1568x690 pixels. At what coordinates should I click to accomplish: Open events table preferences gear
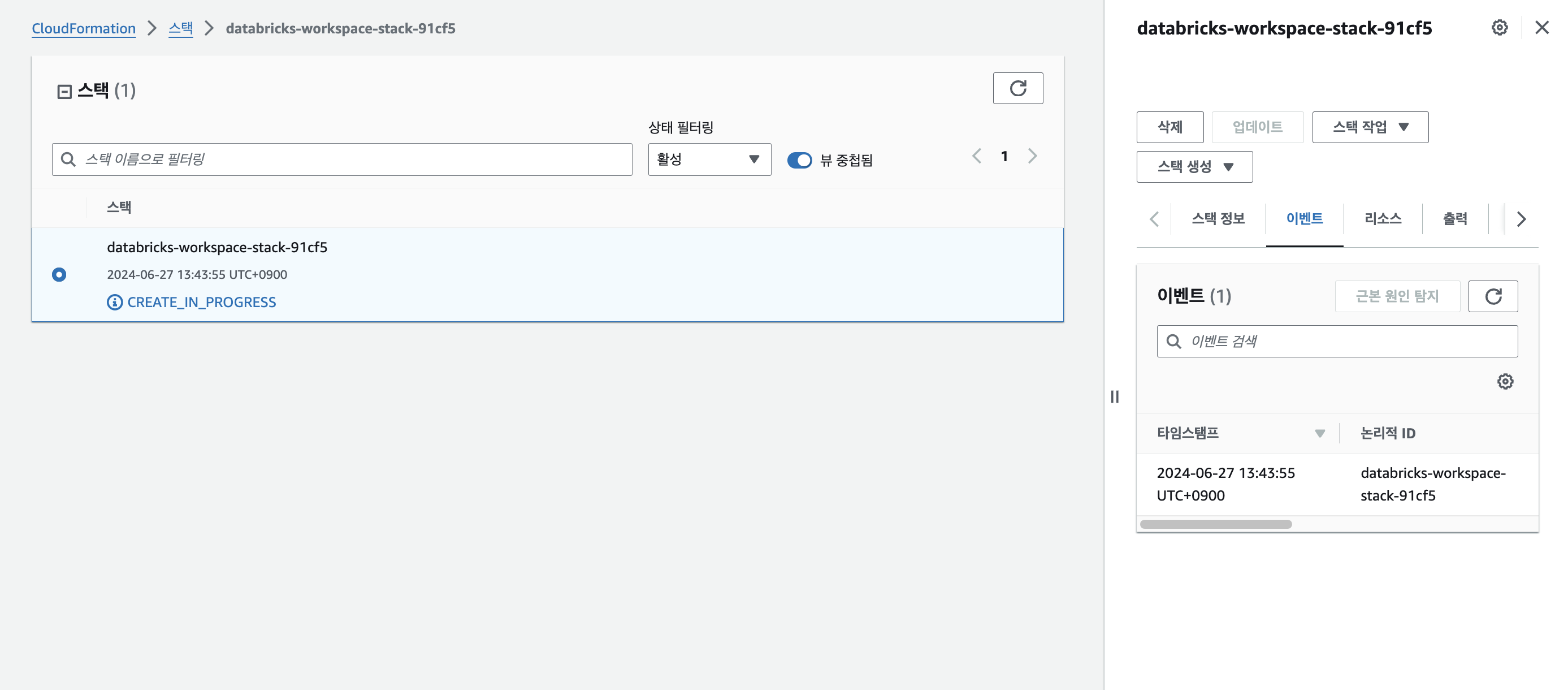click(x=1505, y=381)
